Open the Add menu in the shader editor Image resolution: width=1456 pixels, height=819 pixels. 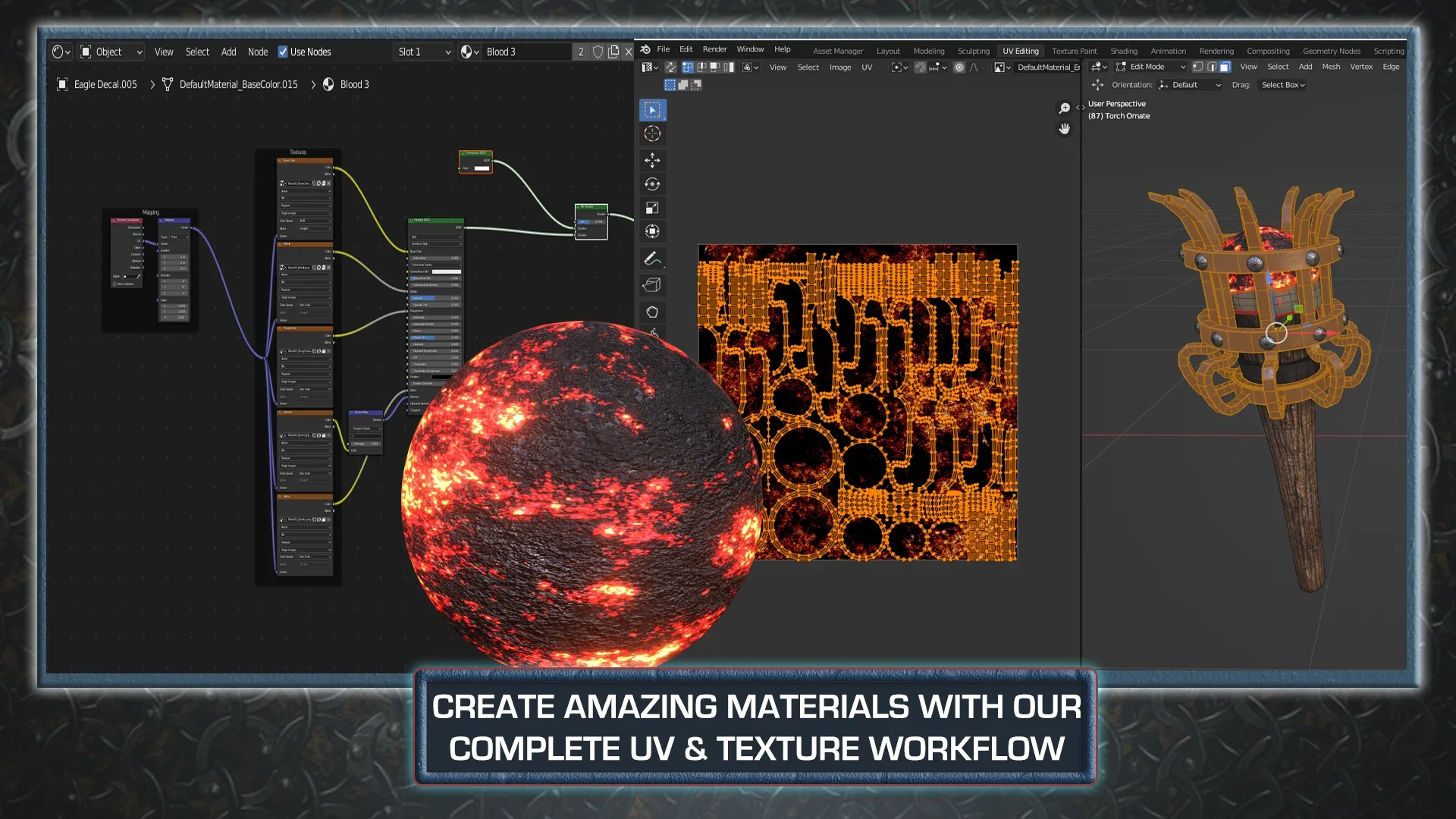click(x=228, y=52)
